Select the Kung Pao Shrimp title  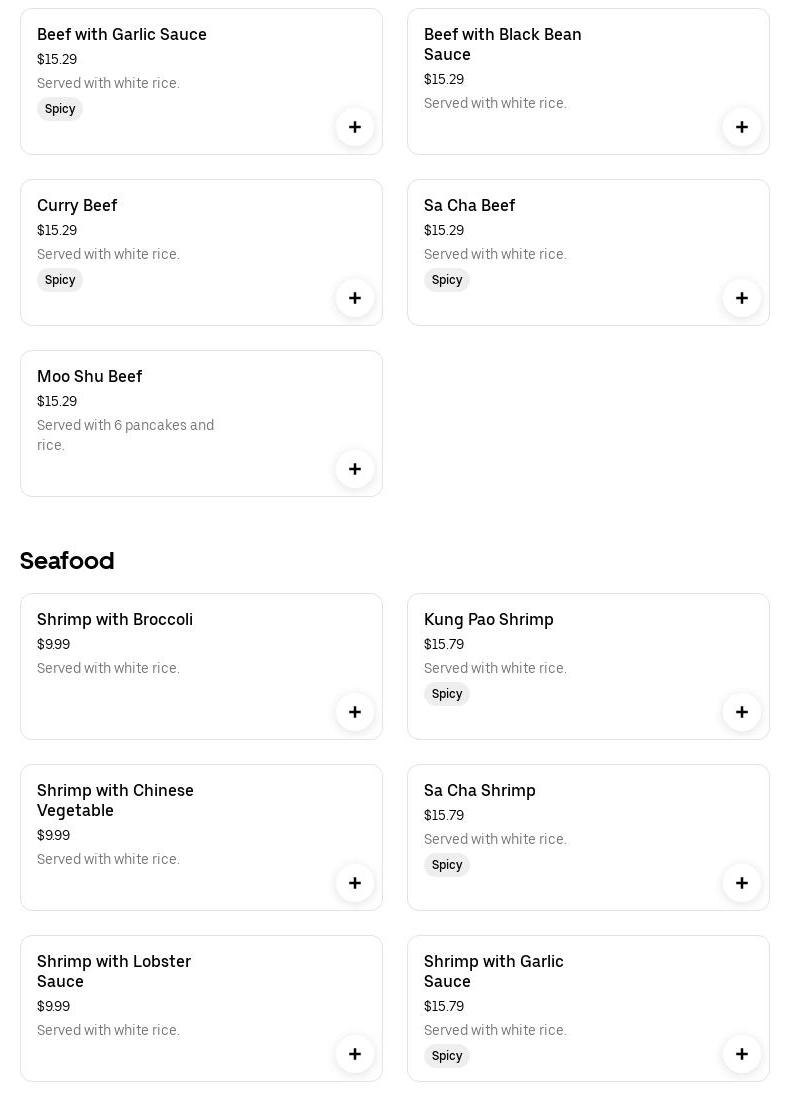(x=488, y=619)
